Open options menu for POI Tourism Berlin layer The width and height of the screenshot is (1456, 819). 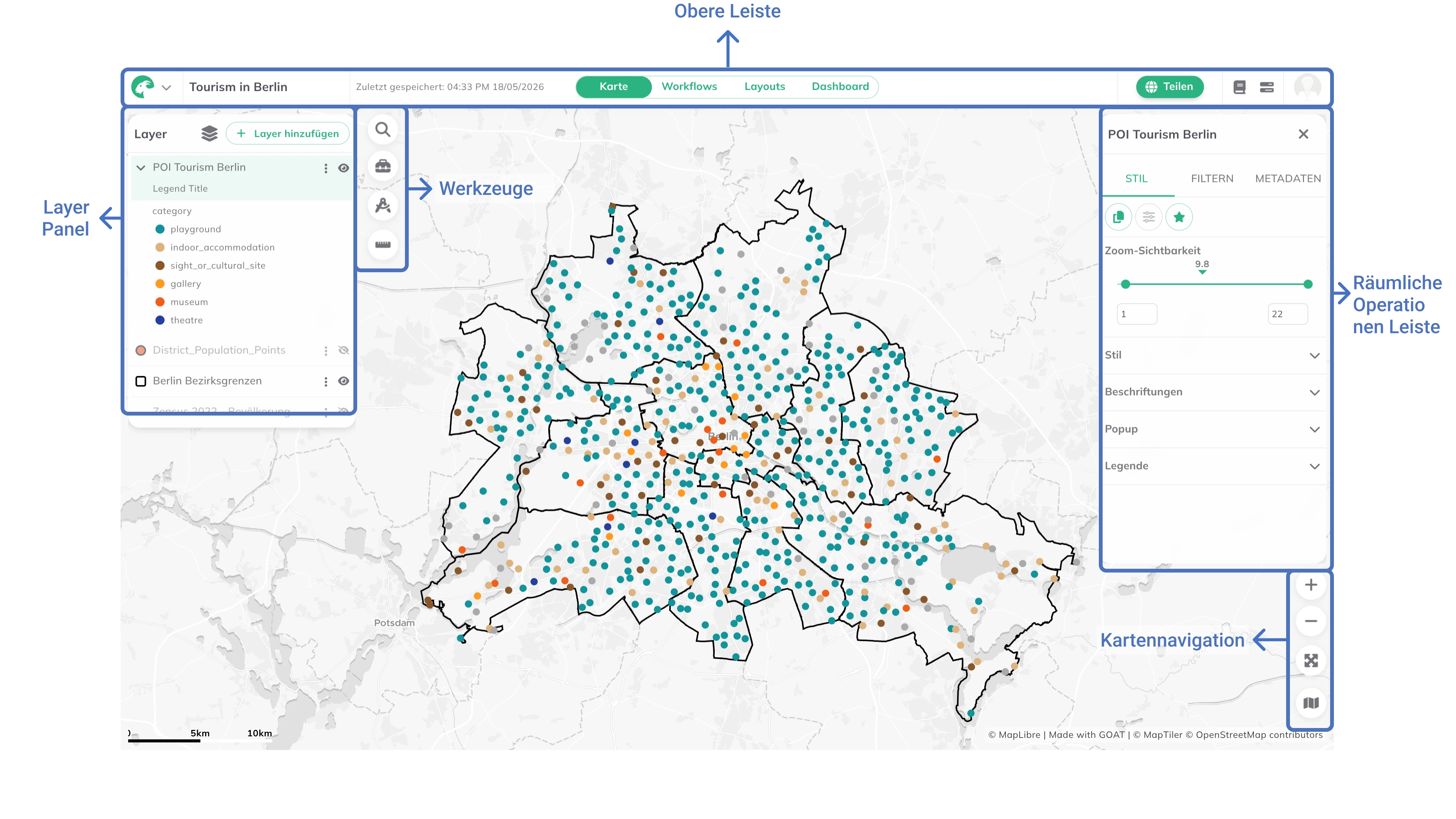pyautogui.click(x=326, y=168)
